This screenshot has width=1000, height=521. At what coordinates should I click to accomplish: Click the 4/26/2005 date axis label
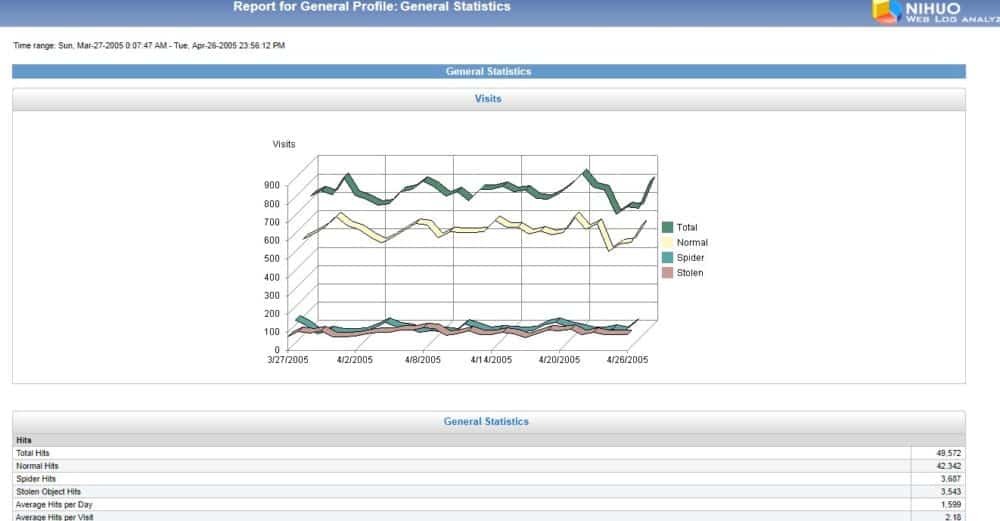[x=627, y=360]
